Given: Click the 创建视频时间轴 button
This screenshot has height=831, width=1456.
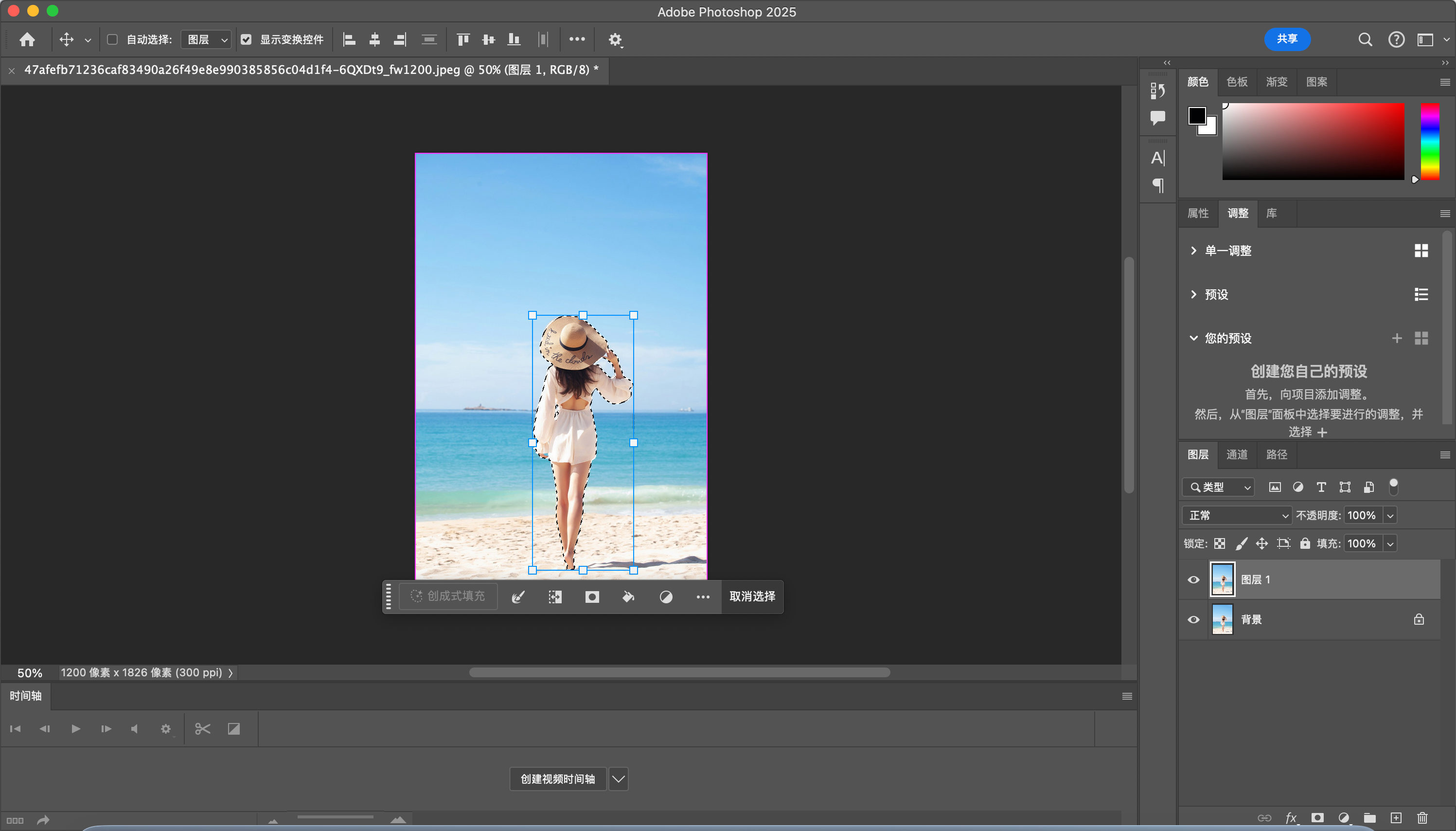Looking at the screenshot, I should 557,779.
